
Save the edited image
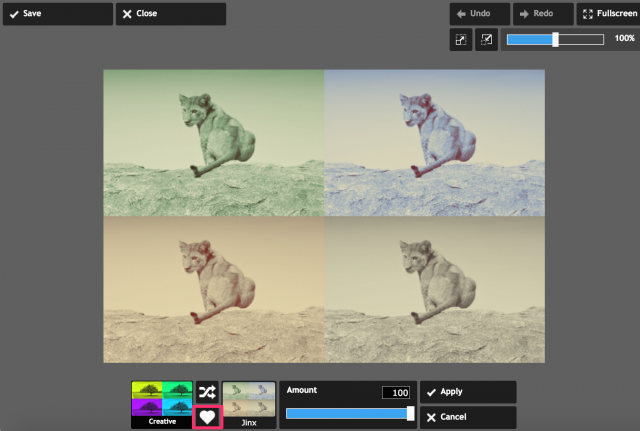[57, 14]
